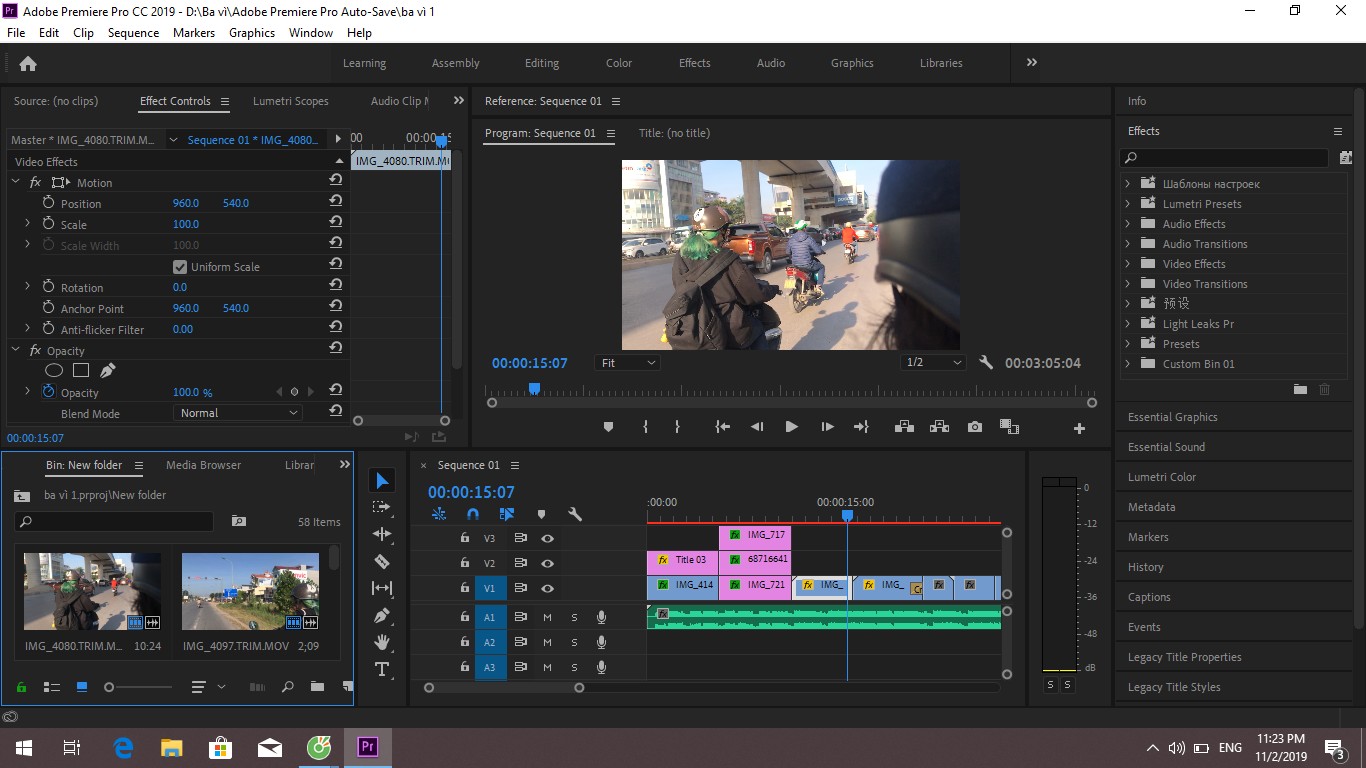Expand the Audio Effects folder
1366x768 pixels.
(x=1127, y=224)
